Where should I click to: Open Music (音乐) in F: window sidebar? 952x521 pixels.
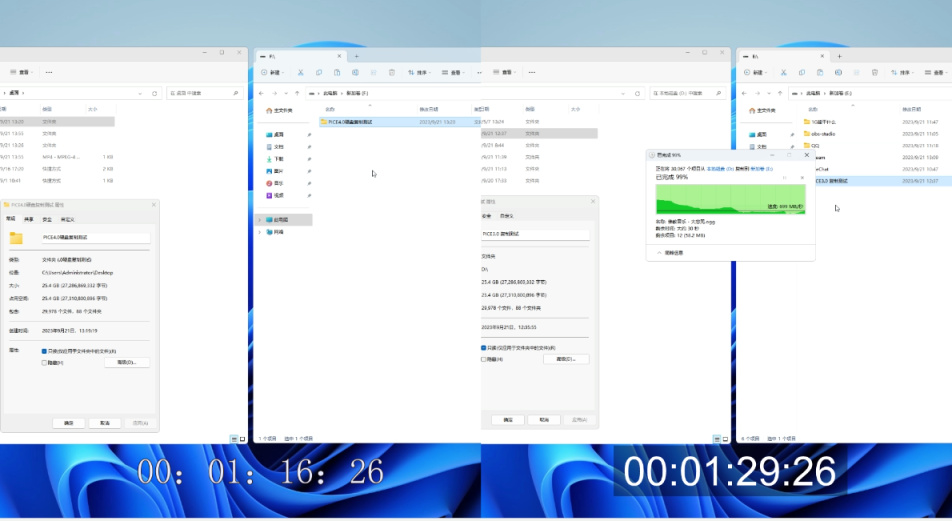(275, 183)
